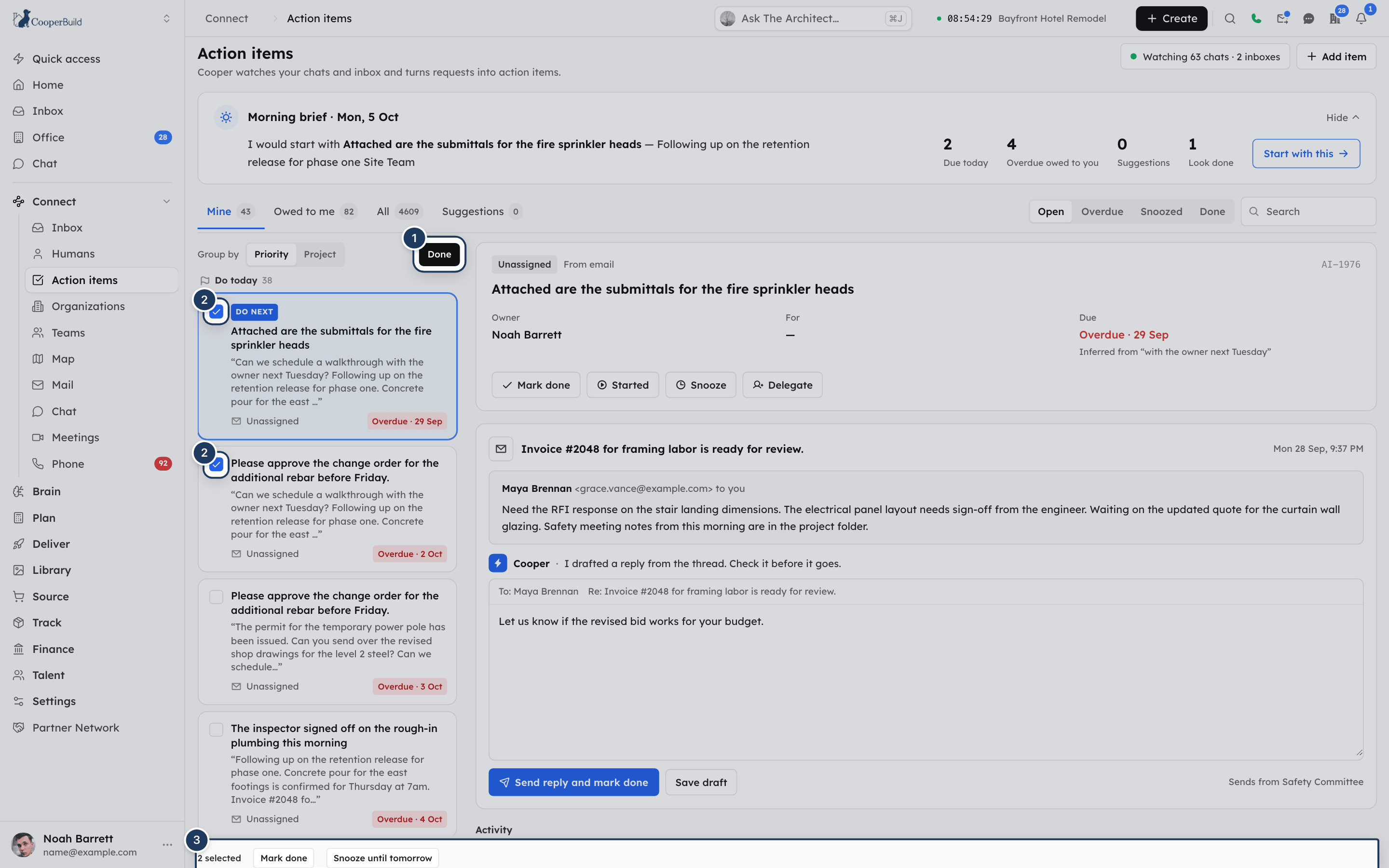Group action items by Project
This screenshot has height=868, width=1389.
pos(320,254)
